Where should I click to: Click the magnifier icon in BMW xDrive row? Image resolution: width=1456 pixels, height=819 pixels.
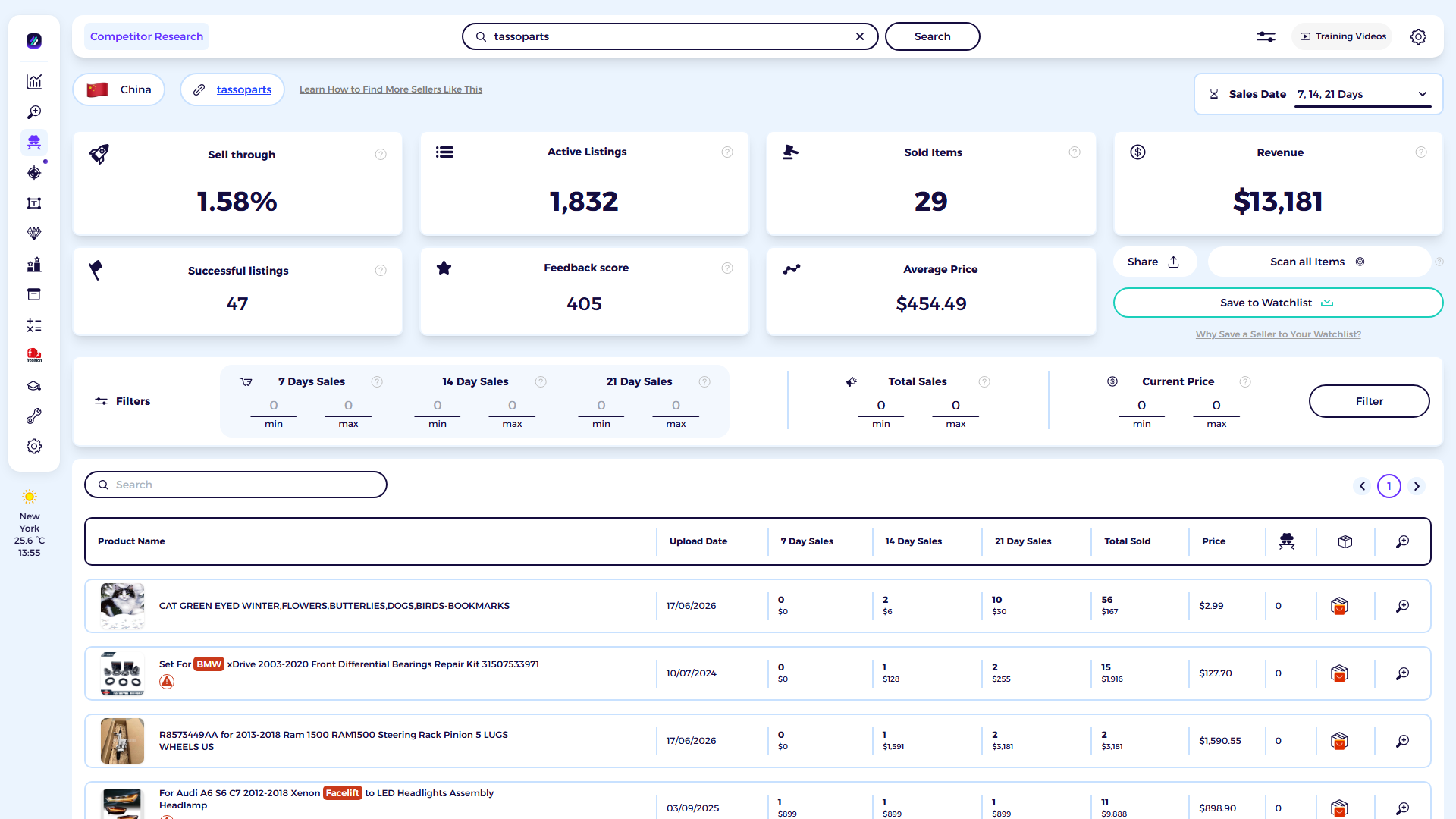(x=1403, y=674)
